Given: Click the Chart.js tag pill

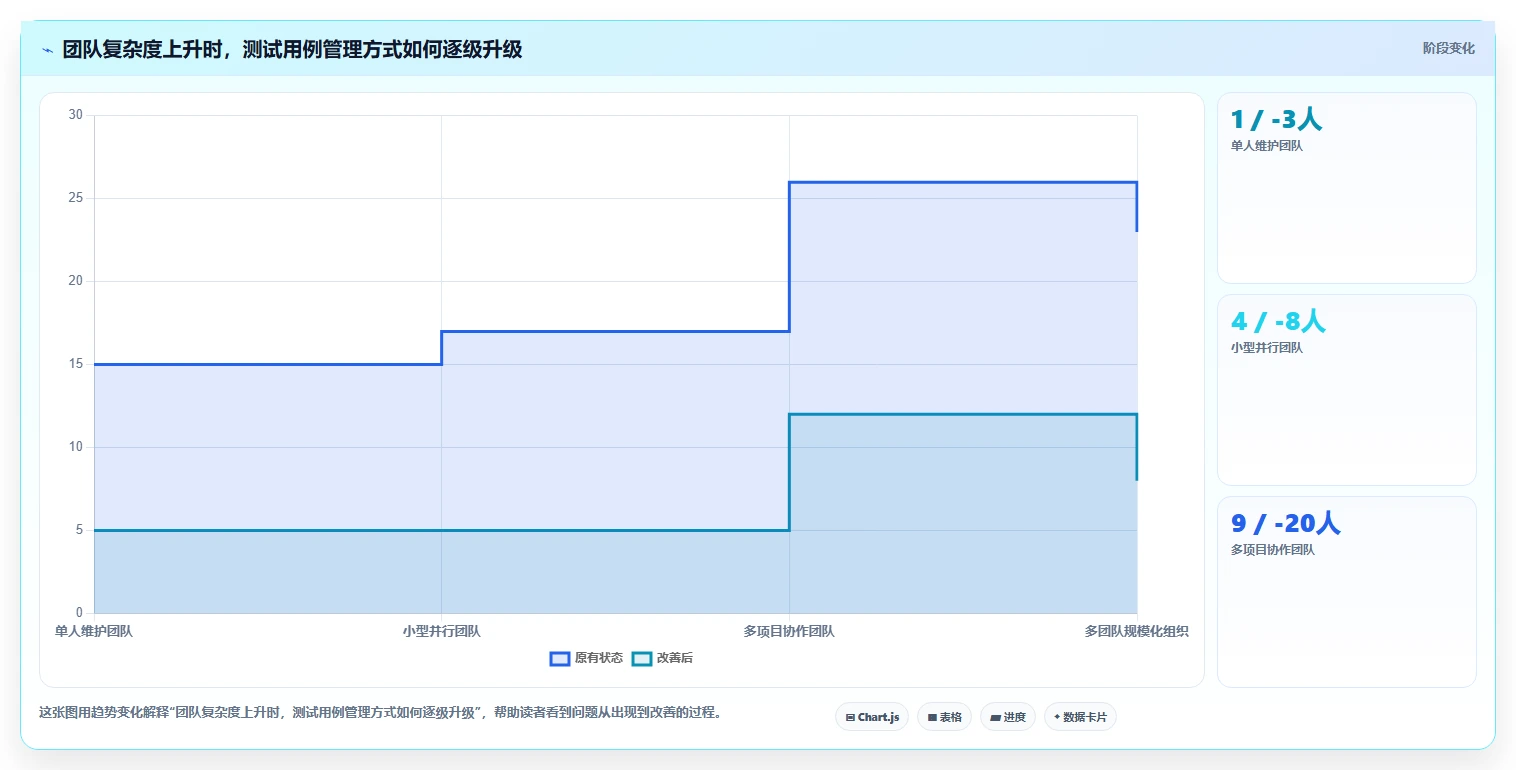Looking at the screenshot, I should tap(872, 717).
